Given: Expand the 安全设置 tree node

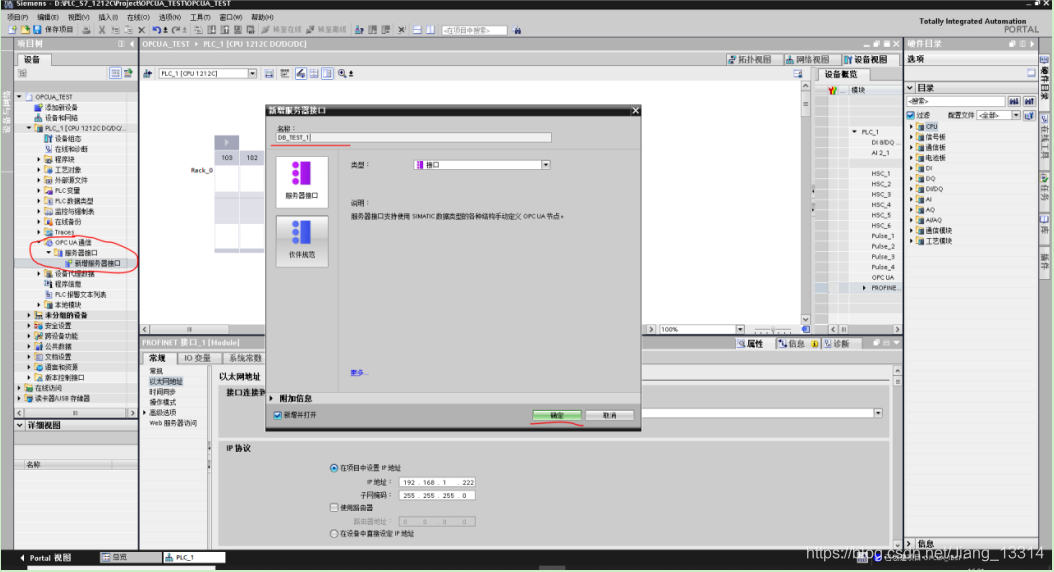Looking at the screenshot, I should [x=29, y=326].
